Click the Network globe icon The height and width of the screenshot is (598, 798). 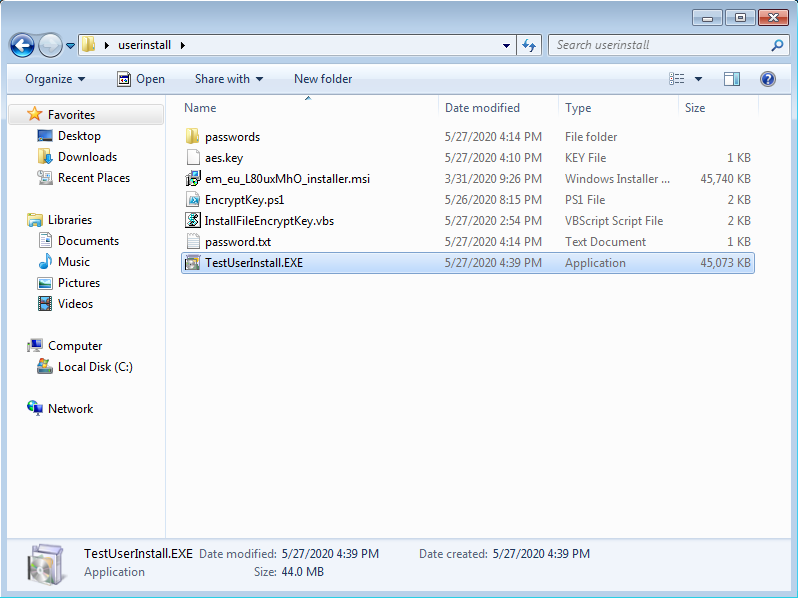[35, 408]
